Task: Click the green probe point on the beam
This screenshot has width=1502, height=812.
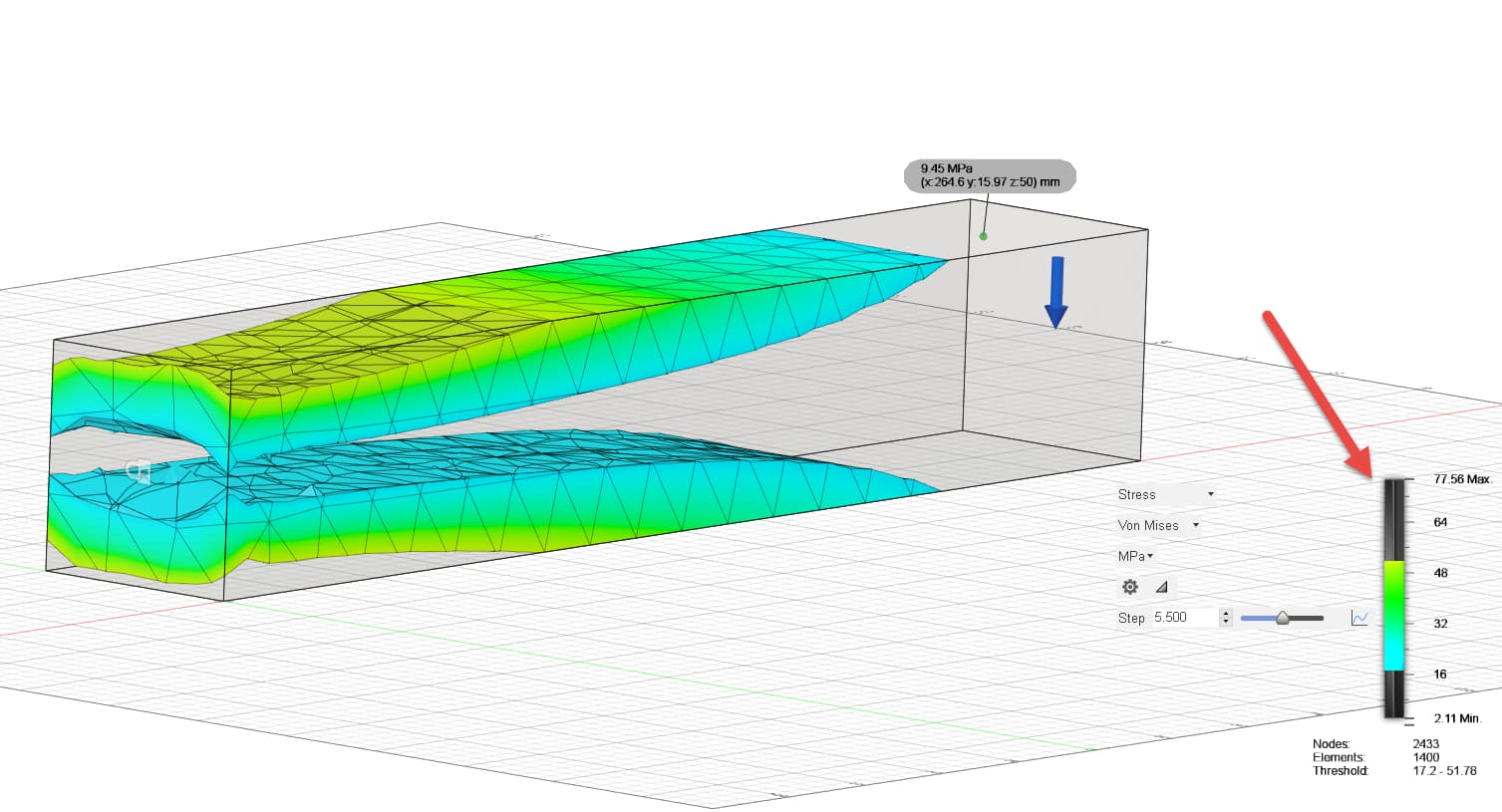Action: click(x=983, y=236)
